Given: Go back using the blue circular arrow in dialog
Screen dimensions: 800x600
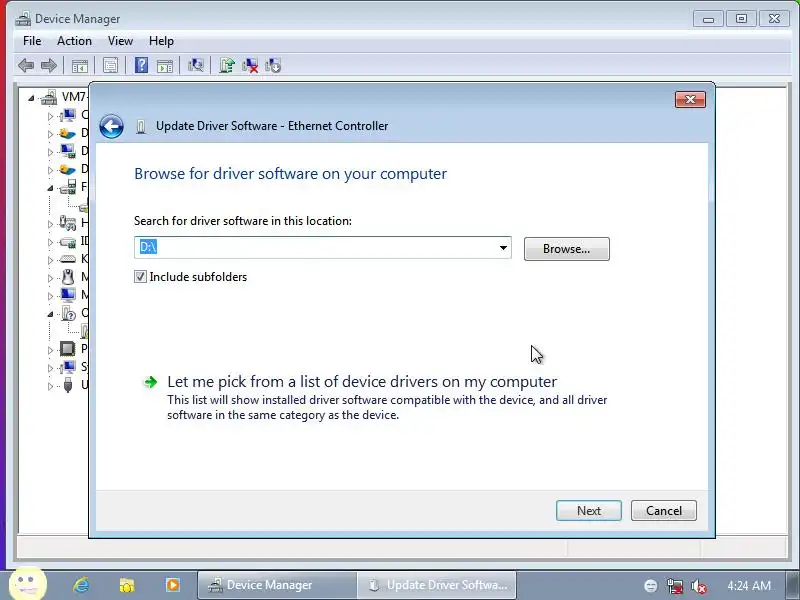Looking at the screenshot, I should (x=111, y=126).
